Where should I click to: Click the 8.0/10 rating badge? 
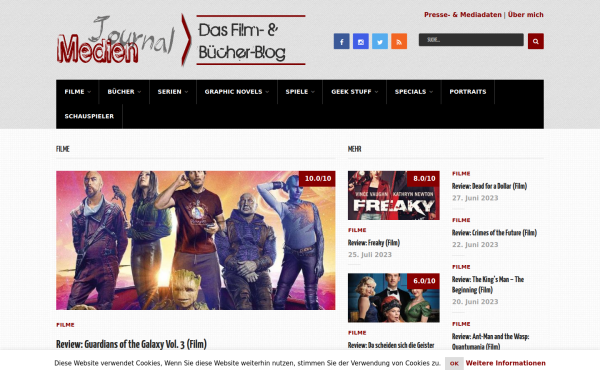point(424,179)
